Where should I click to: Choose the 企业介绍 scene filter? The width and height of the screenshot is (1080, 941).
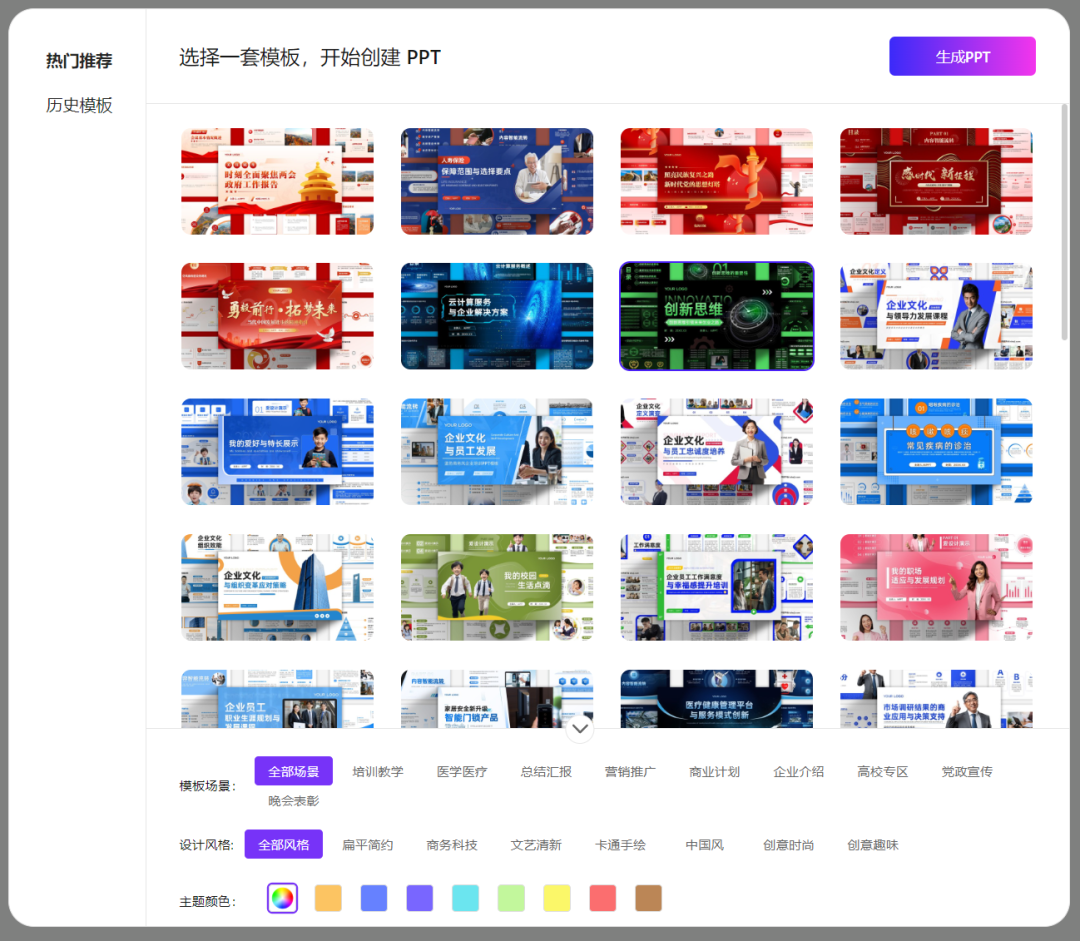pos(798,772)
